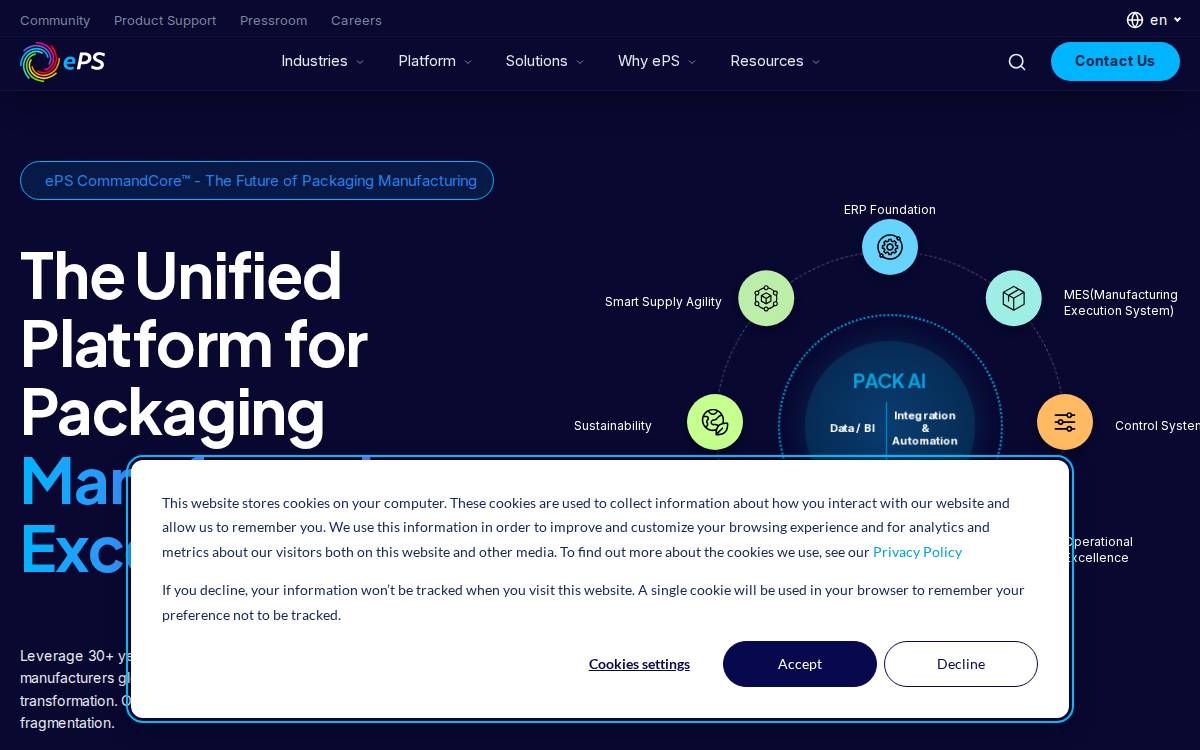This screenshot has width=1200, height=750.
Task: Open the Careers link
Action: pyautogui.click(x=356, y=20)
